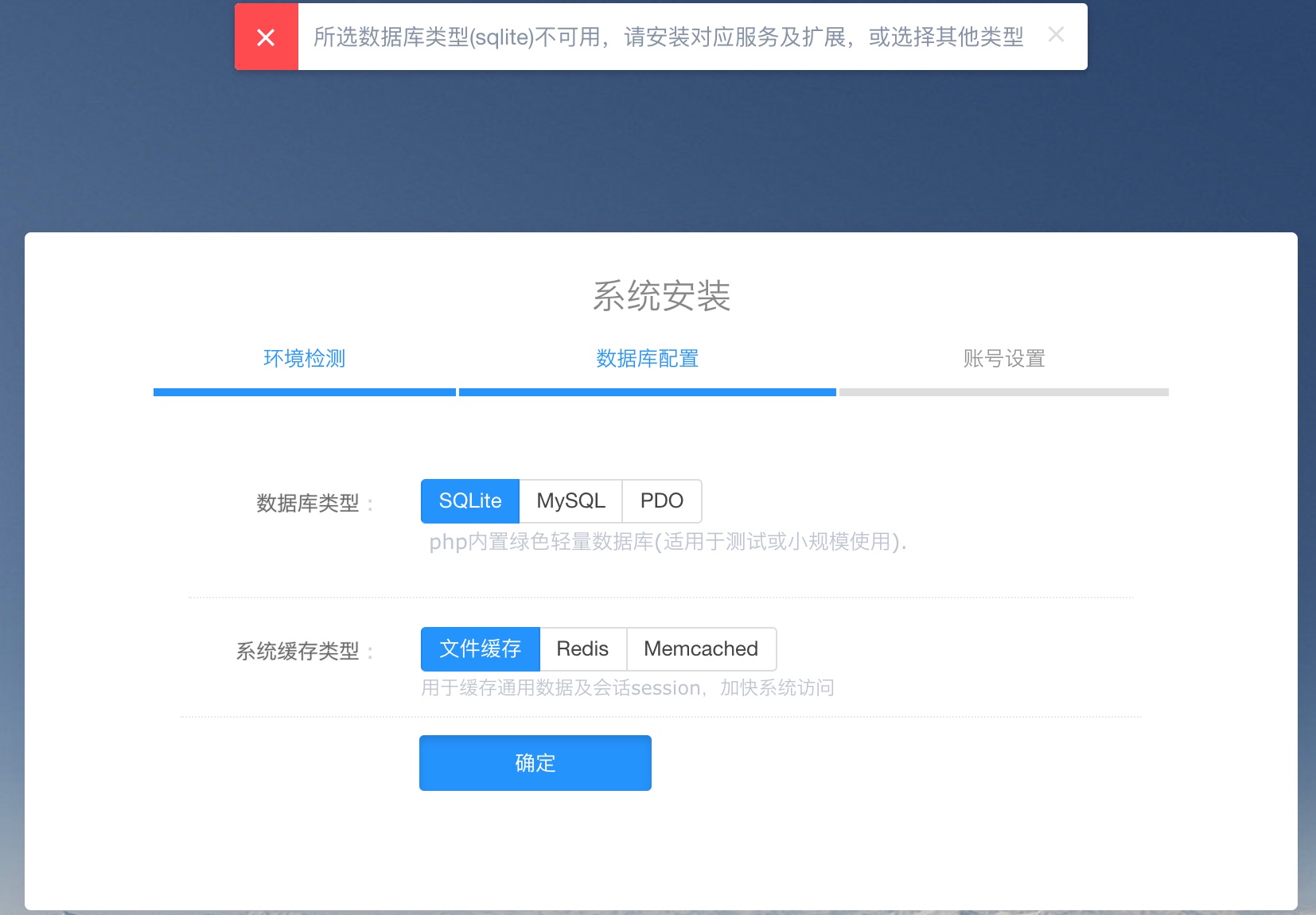Click the blue progress bar under 环境检测
Screen dimensions: 1316x915
(304, 392)
